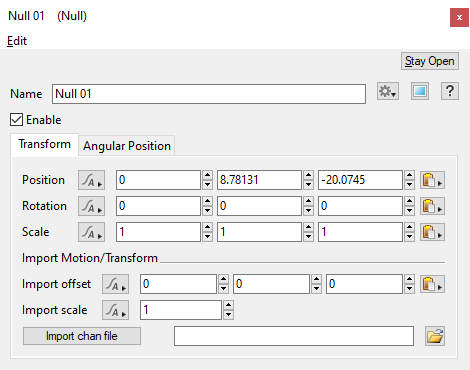
Task: Click the Import chan file button
Action: (x=82, y=336)
